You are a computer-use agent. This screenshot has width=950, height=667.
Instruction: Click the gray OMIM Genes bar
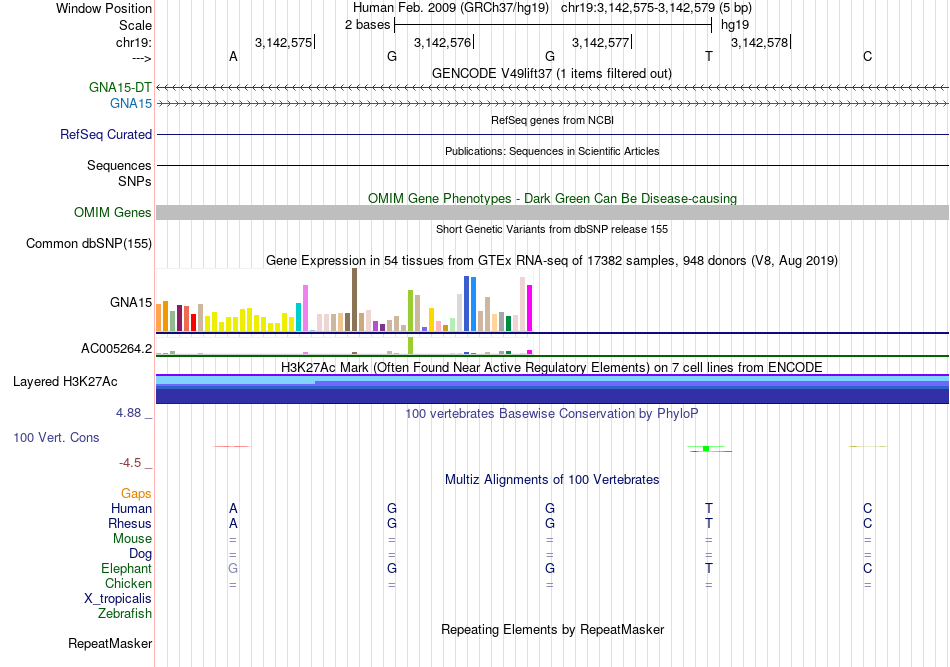(553, 212)
